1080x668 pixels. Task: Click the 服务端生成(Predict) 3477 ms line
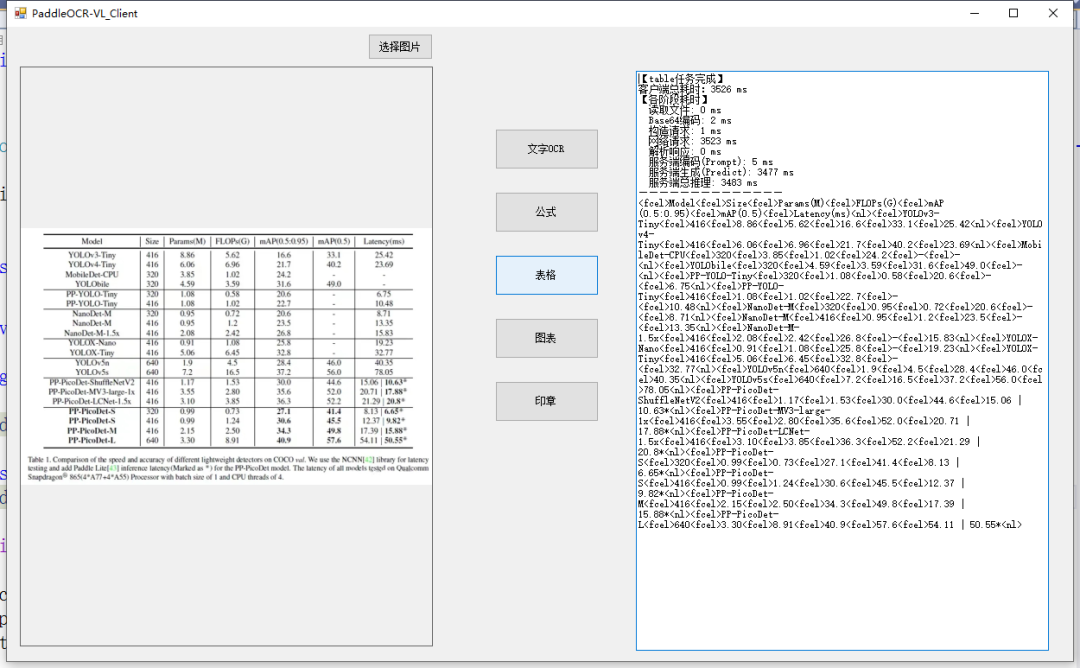(x=720, y=172)
